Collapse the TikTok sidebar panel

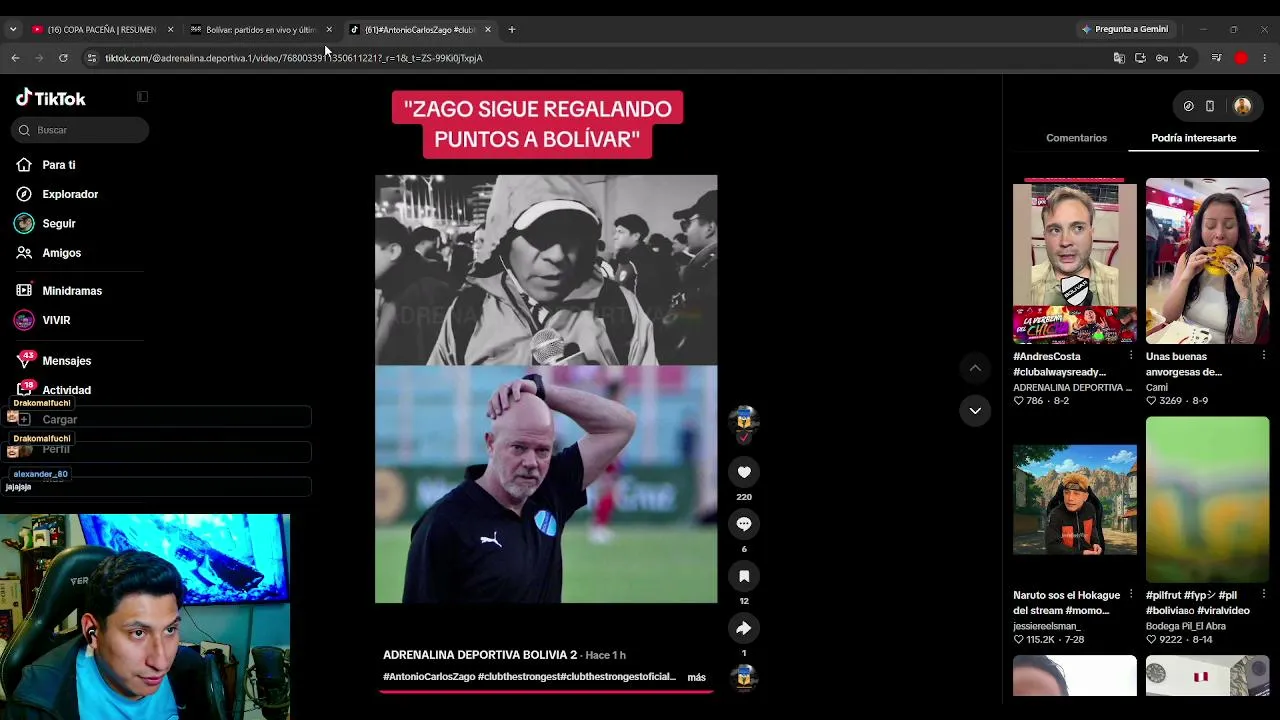[x=142, y=97]
